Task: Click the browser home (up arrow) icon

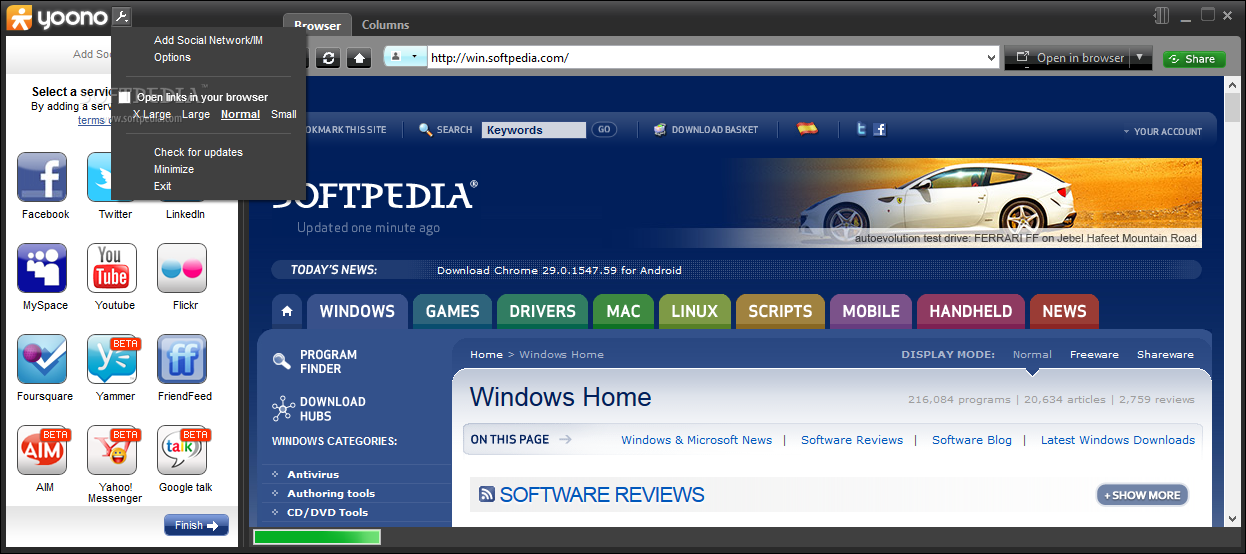Action: [359, 58]
